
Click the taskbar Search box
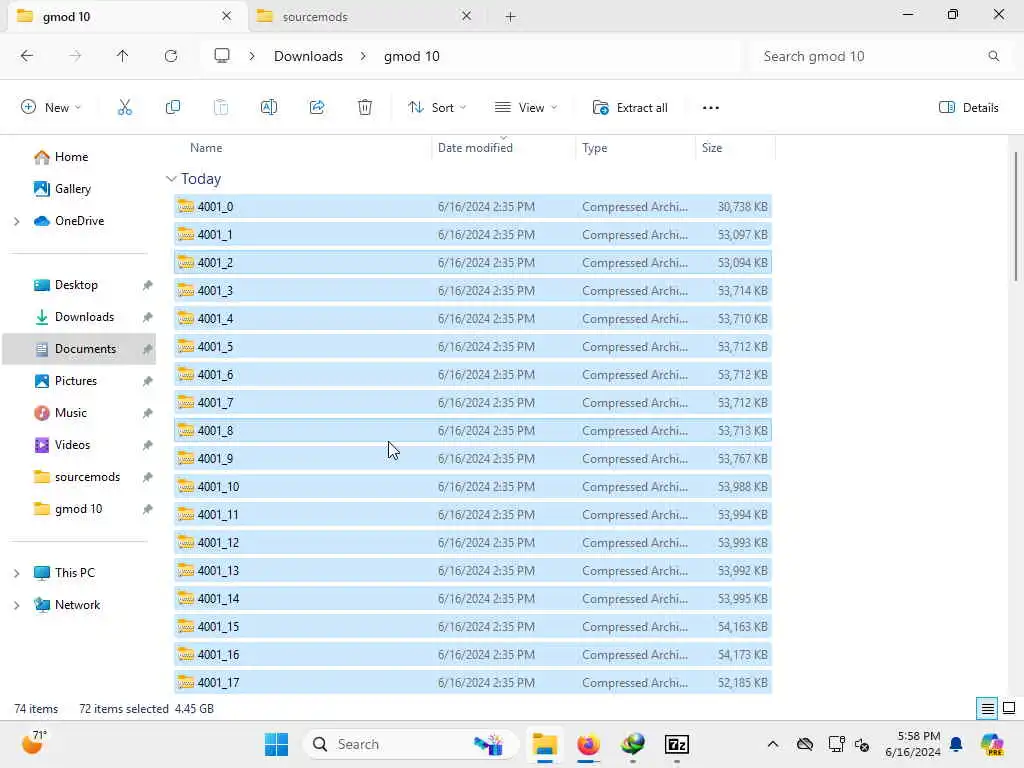point(410,744)
